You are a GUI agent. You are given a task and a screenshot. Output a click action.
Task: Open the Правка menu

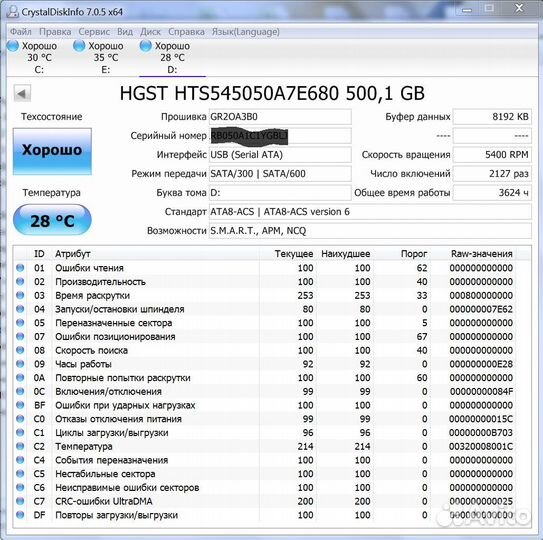(x=55, y=32)
